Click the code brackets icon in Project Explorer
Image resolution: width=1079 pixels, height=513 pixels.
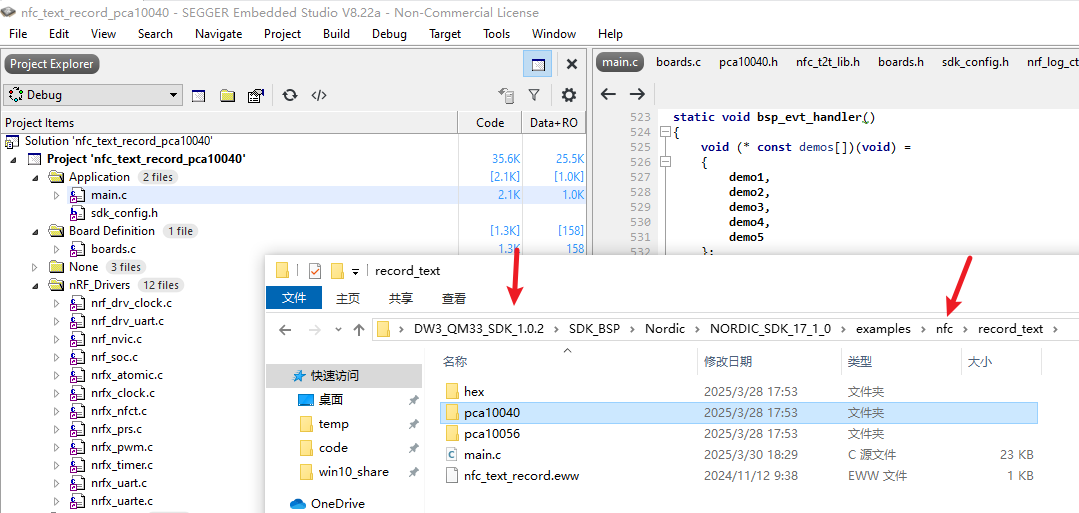pos(319,95)
